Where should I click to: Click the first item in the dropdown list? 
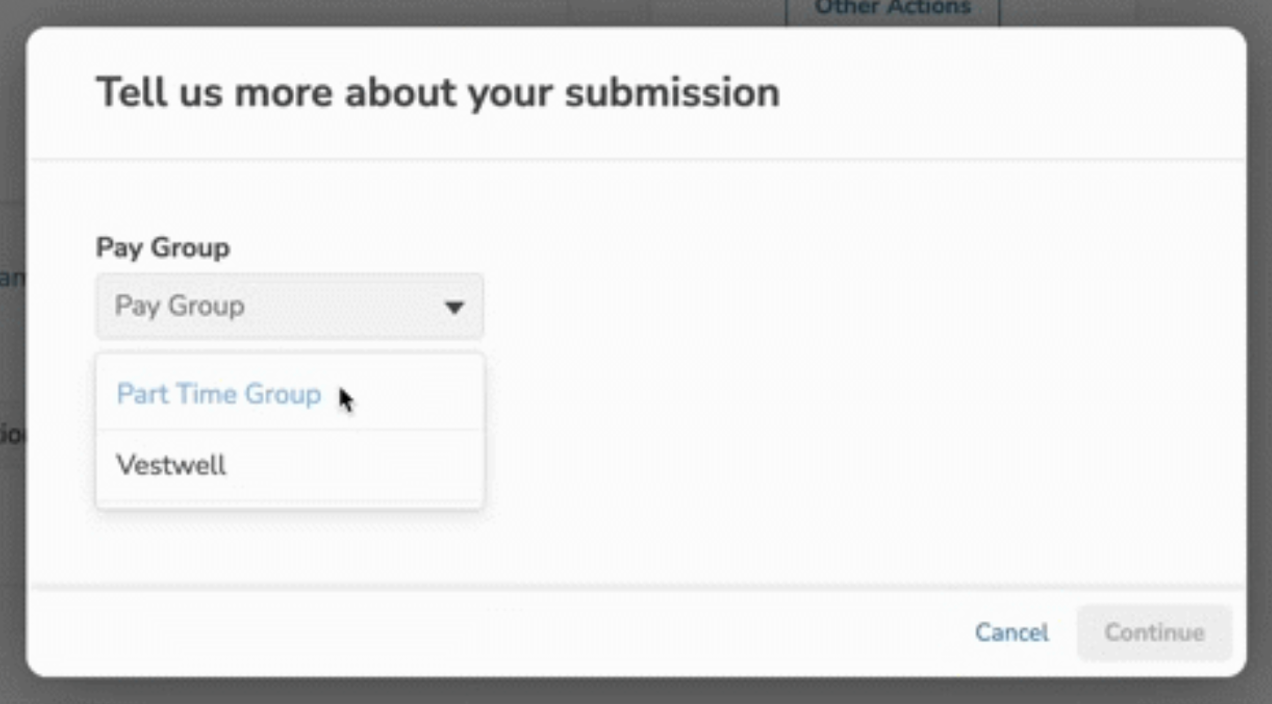point(219,395)
